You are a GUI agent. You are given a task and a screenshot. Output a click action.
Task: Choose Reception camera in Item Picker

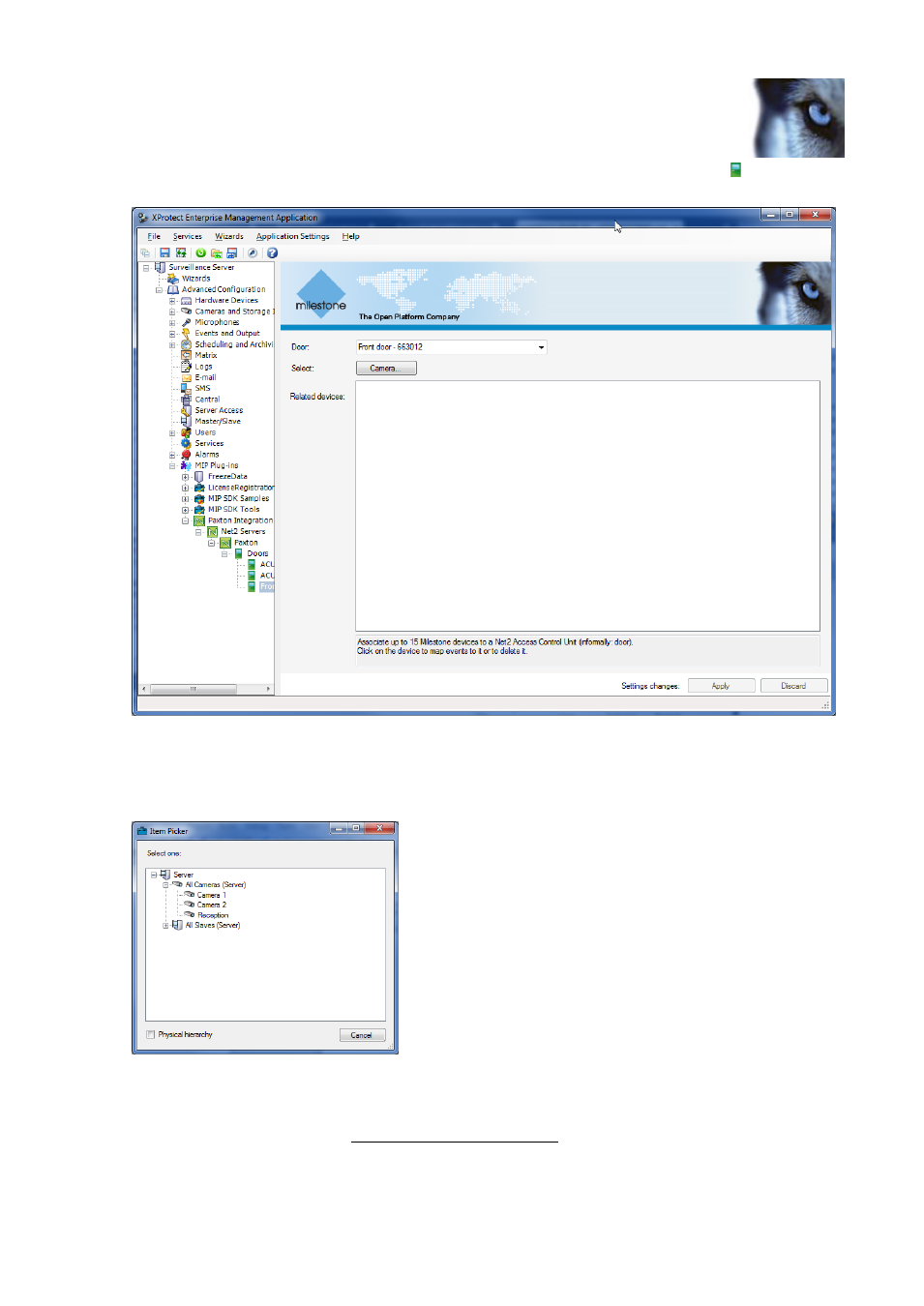tap(214, 916)
